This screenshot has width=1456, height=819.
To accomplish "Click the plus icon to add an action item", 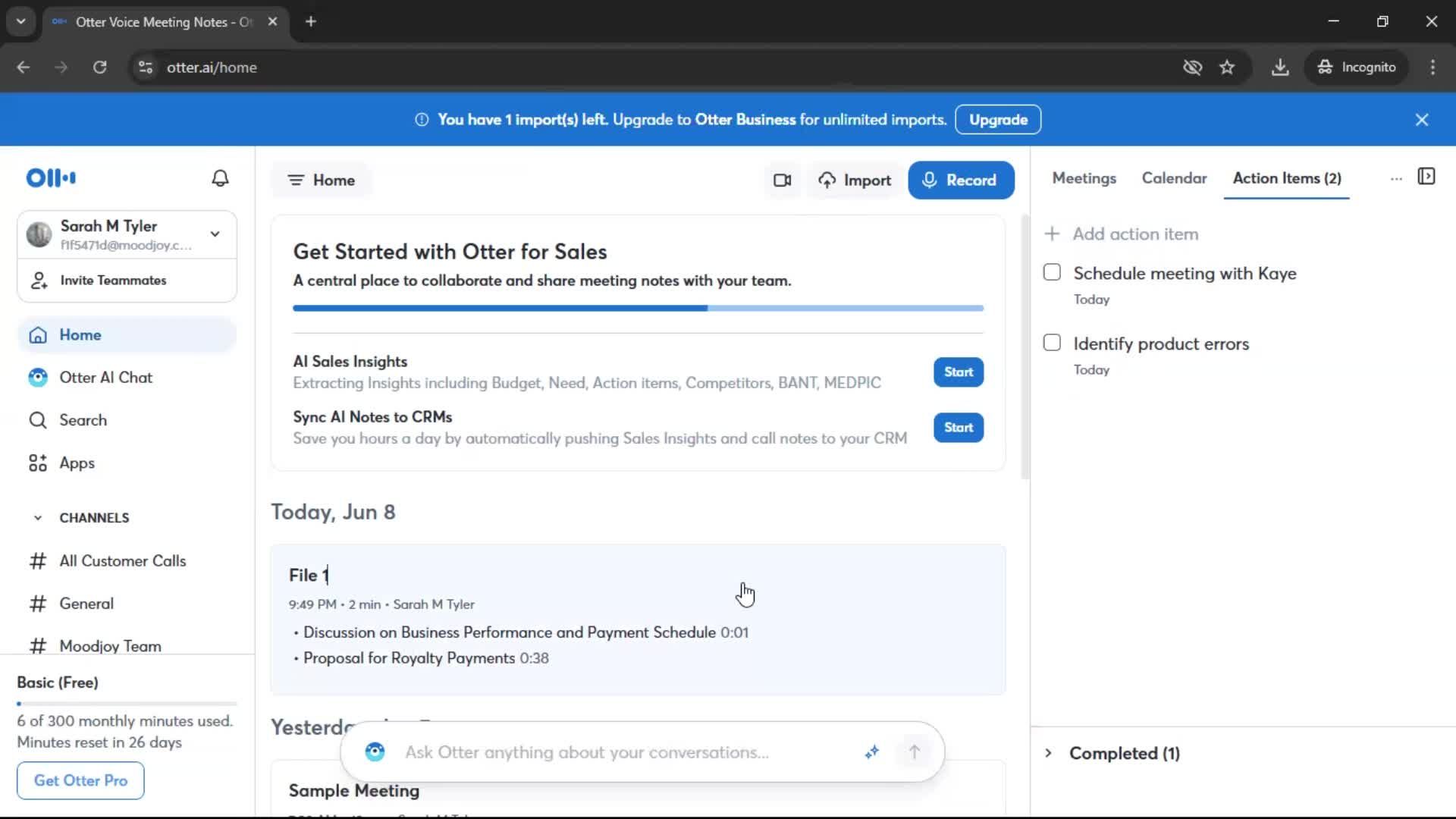I will pos(1052,234).
